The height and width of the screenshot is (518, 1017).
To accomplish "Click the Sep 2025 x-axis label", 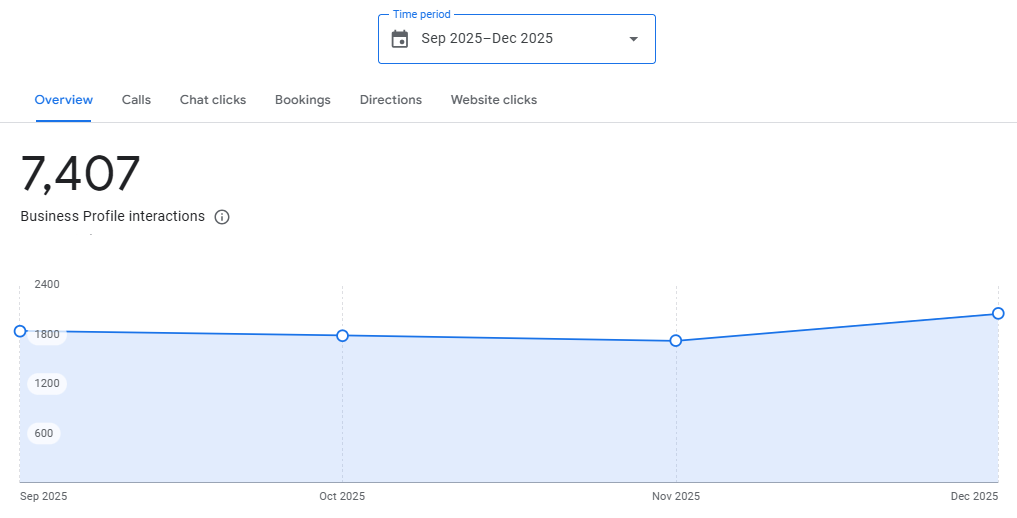I will coord(43,497).
